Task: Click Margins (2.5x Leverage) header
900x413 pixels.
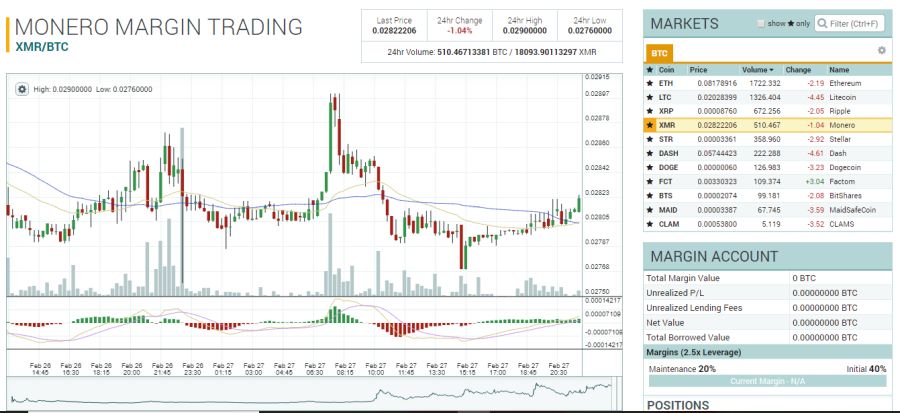Action: pyautogui.click(x=768, y=352)
